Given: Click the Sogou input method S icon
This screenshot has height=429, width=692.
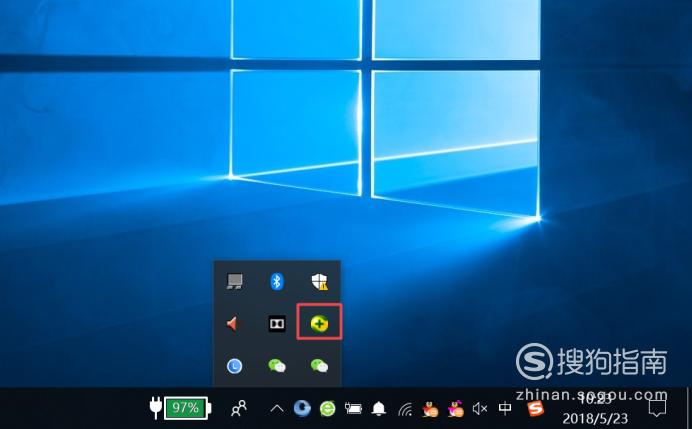Looking at the screenshot, I should tap(535, 409).
